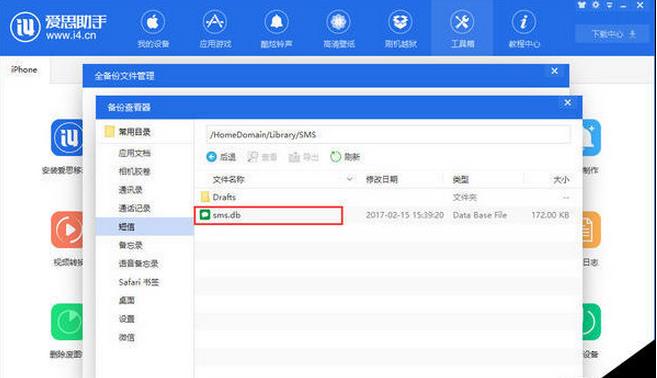Click the 爱思助手 i4 logo
The image size is (657, 378).
(x=58, y=27)
